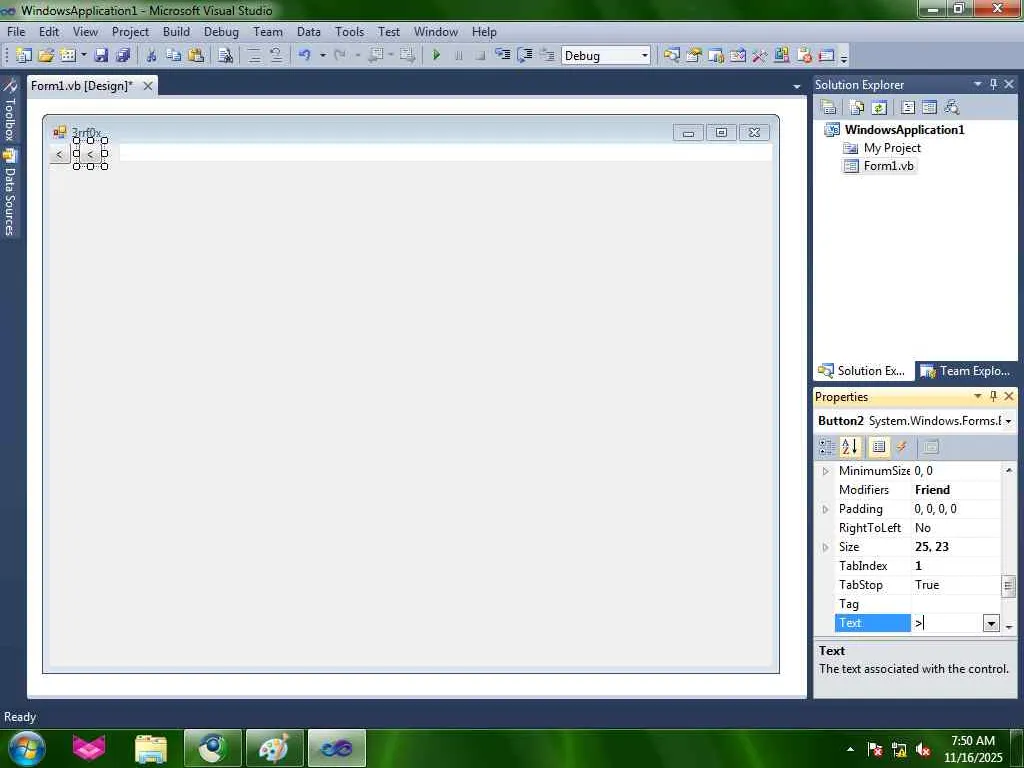The width and height of the screenshot is (1024, 768).
Task: Open the Build menu
Action: point(176,31)
